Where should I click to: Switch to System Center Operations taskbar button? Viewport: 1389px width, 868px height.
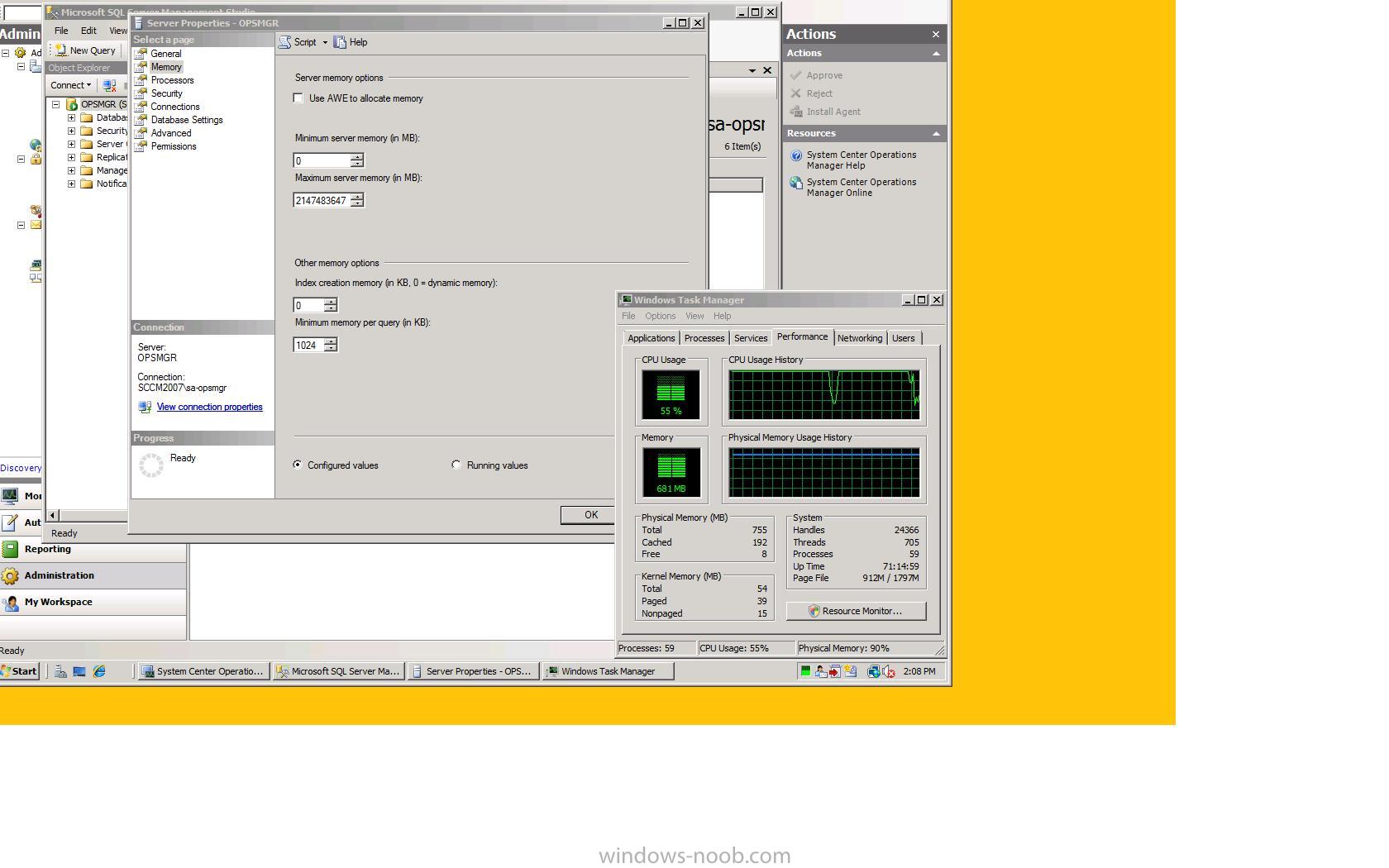pos(203,671)
